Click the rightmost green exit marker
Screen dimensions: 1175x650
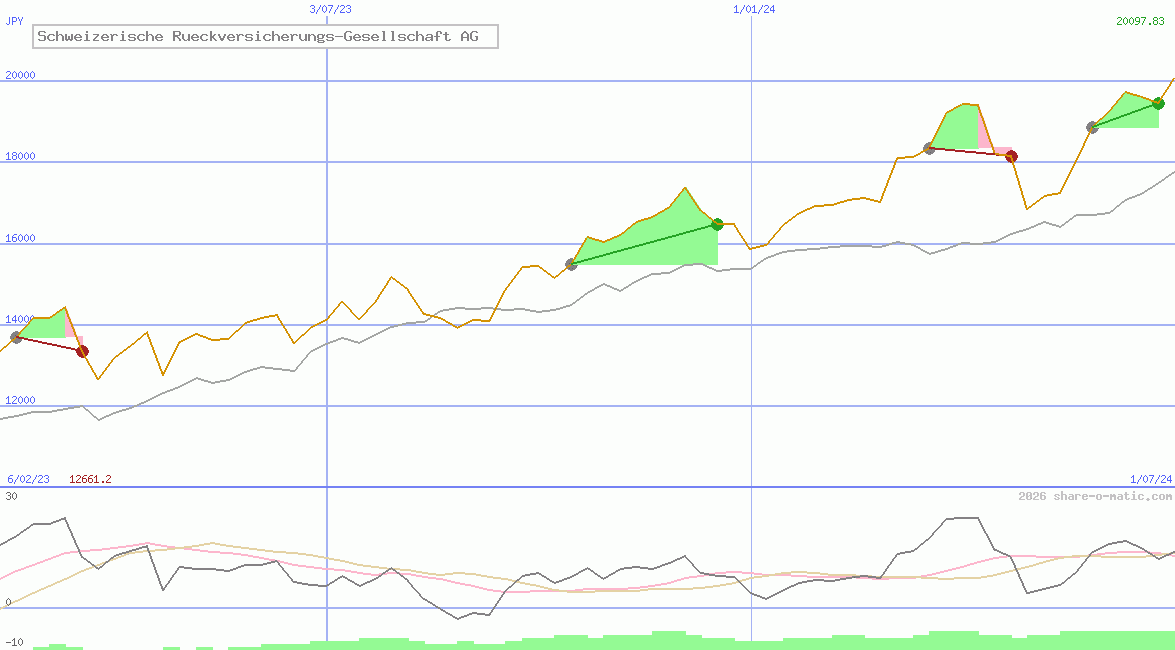pos(1158,103)
